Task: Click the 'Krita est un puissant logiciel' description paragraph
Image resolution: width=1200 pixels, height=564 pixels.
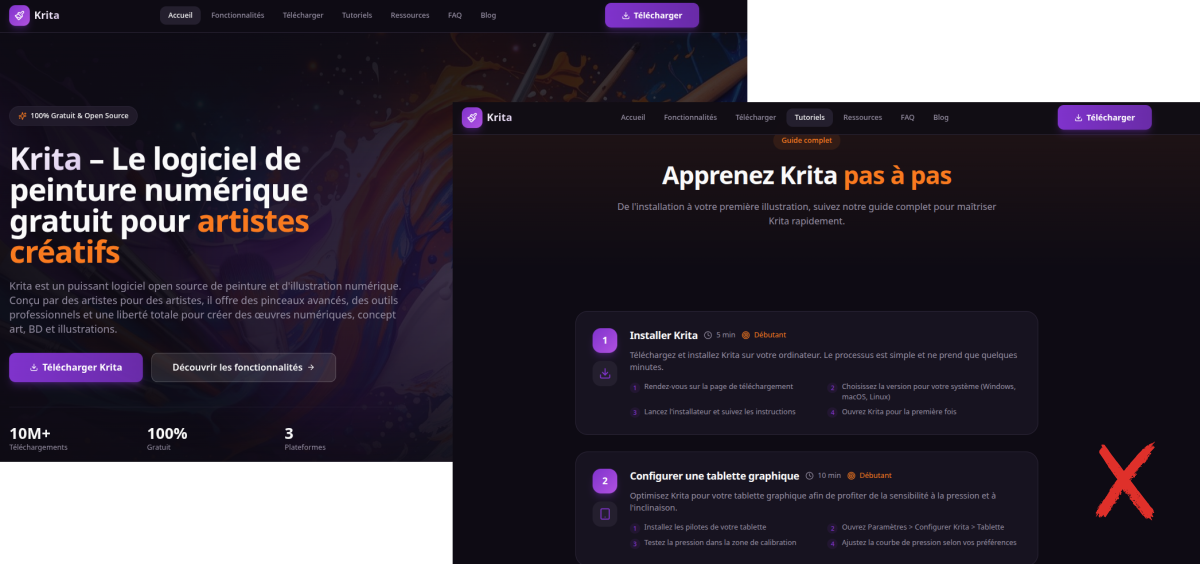Action: coord(206,308)
